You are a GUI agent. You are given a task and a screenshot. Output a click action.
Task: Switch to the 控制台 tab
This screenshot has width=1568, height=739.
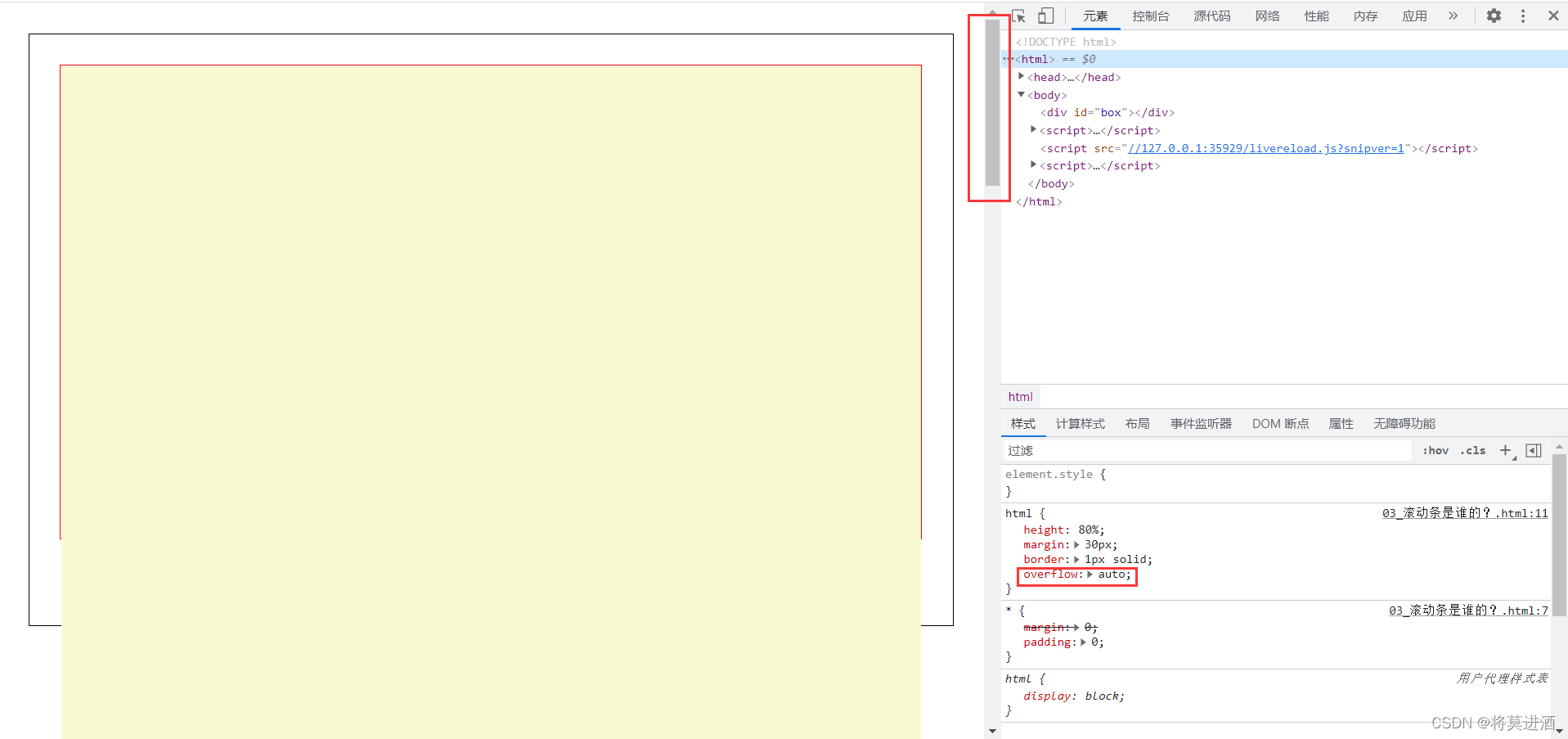point(1151,16)
